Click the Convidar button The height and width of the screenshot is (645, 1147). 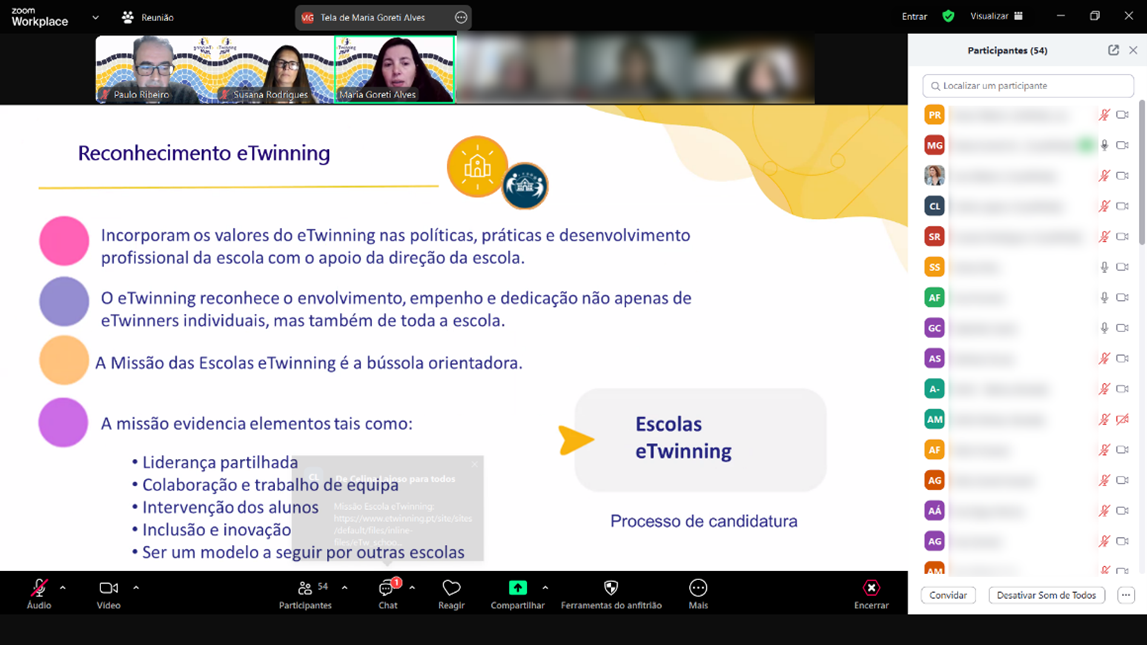(948, 595)
